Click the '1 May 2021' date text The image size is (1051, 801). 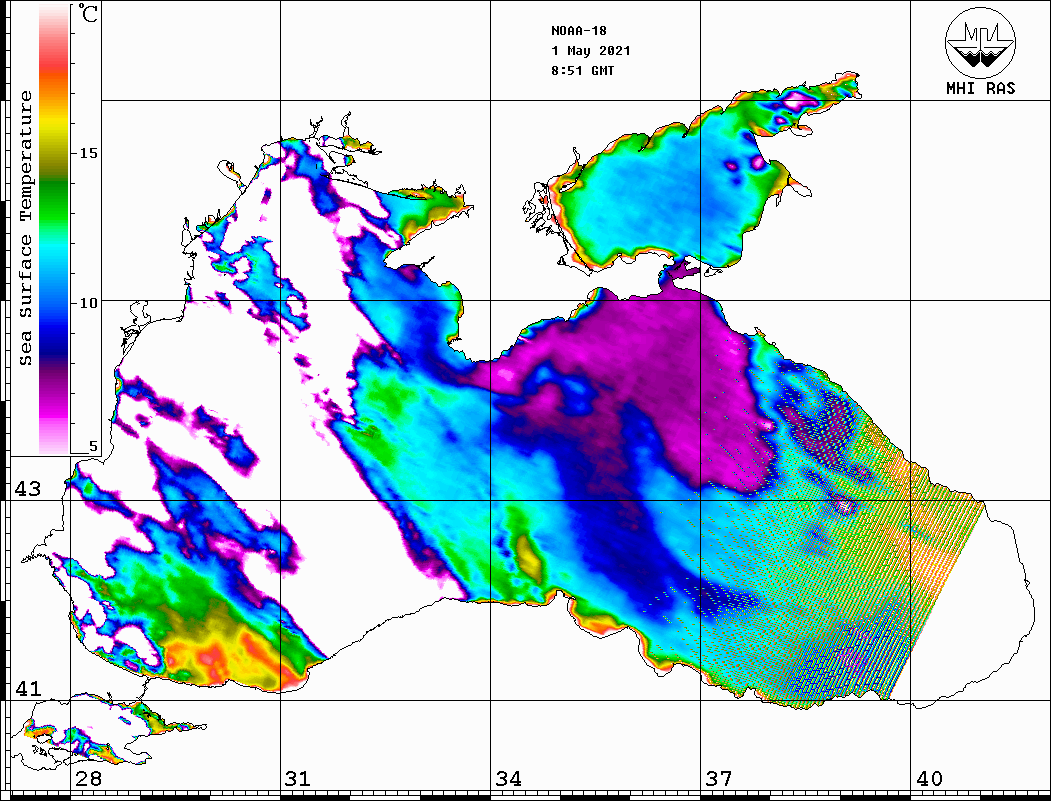coord(591,51)
